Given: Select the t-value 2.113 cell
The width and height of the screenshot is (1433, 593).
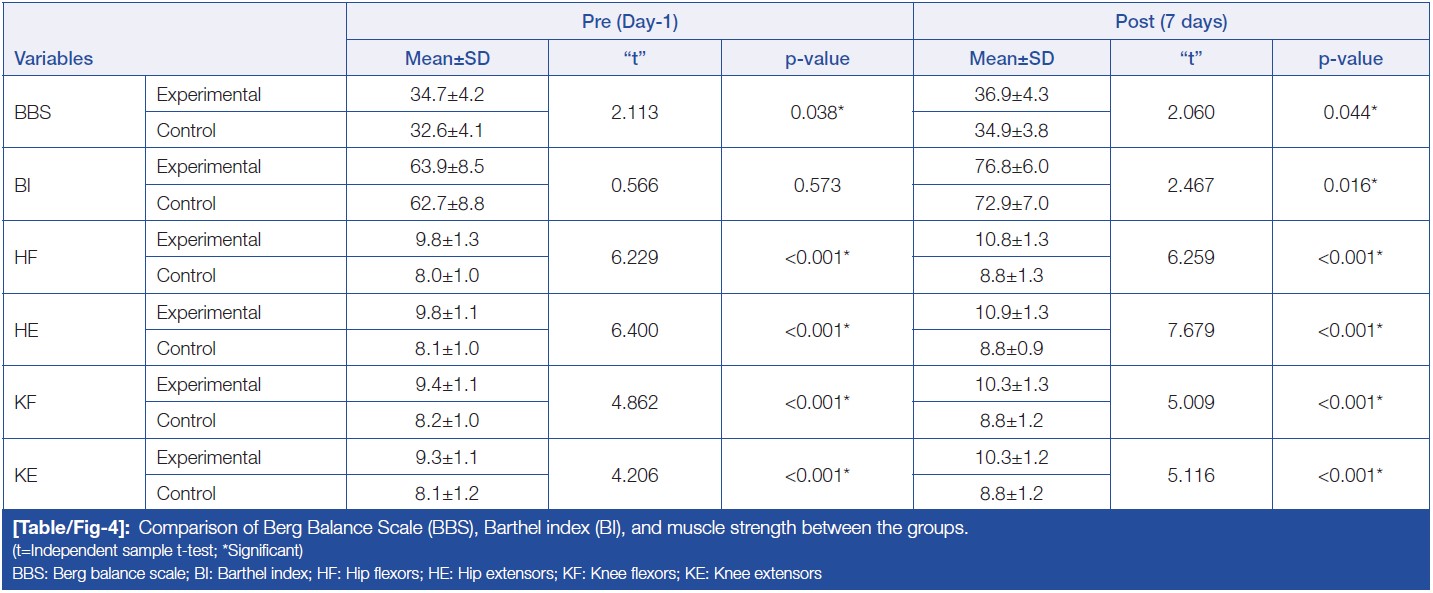Looking at the screenshot, I should [x=633, y=113].
